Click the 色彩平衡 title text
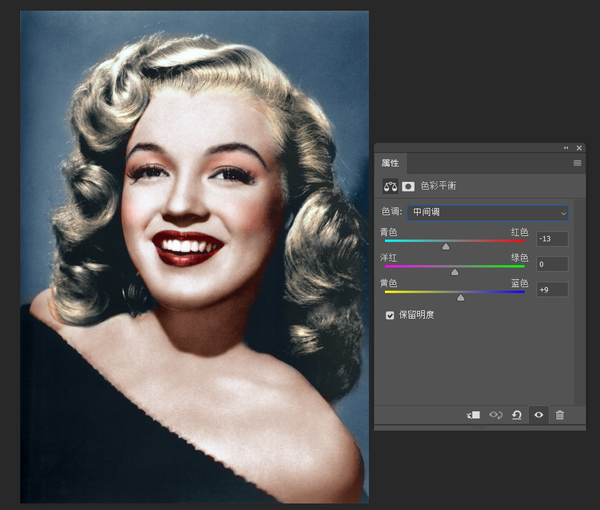Image resolution: width=600 pixels, height=510 pixels. tap(438, 186)
